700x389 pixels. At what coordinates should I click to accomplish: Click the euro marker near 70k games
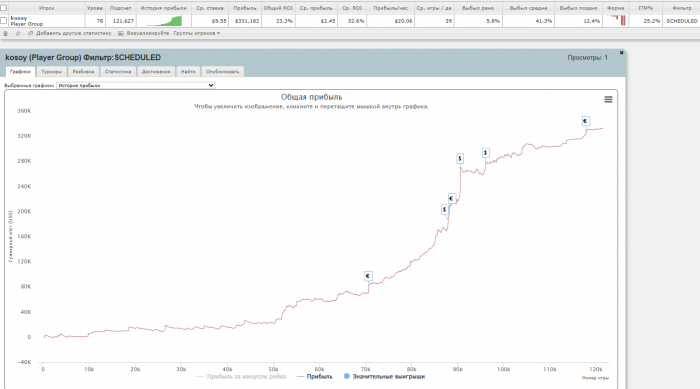[x=368, y=276]
